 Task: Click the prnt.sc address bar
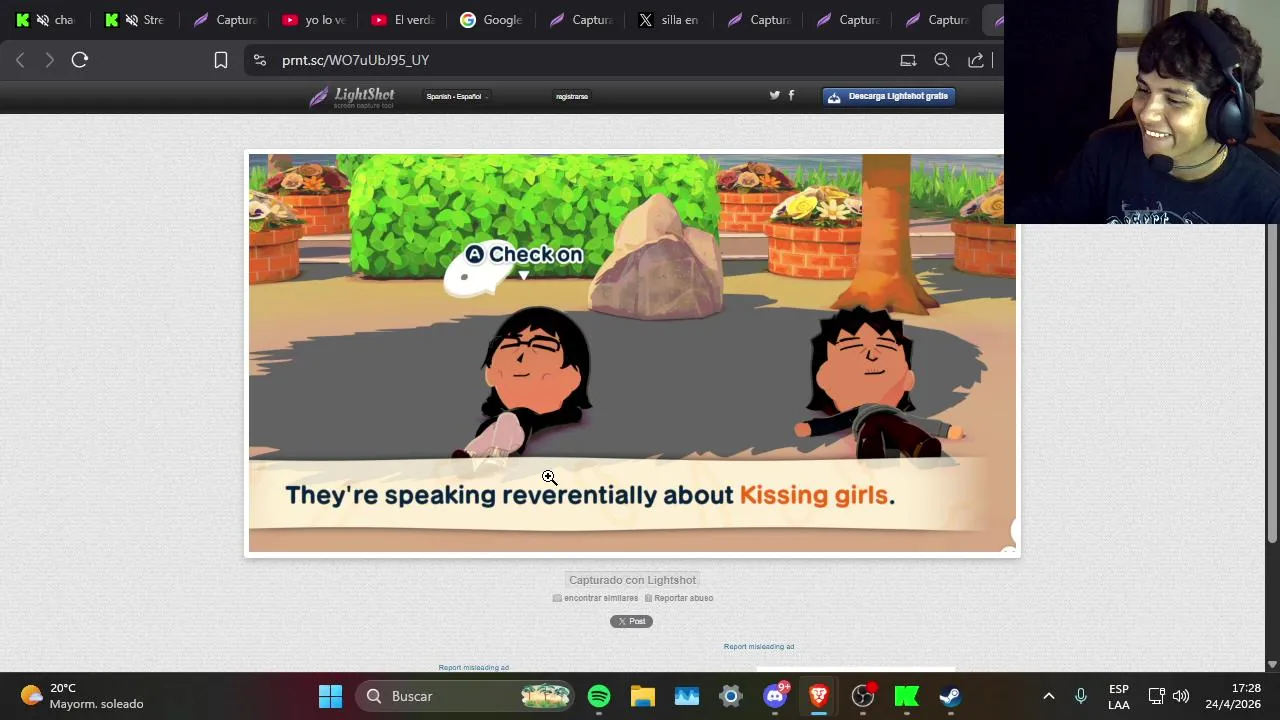coord(570,60)
